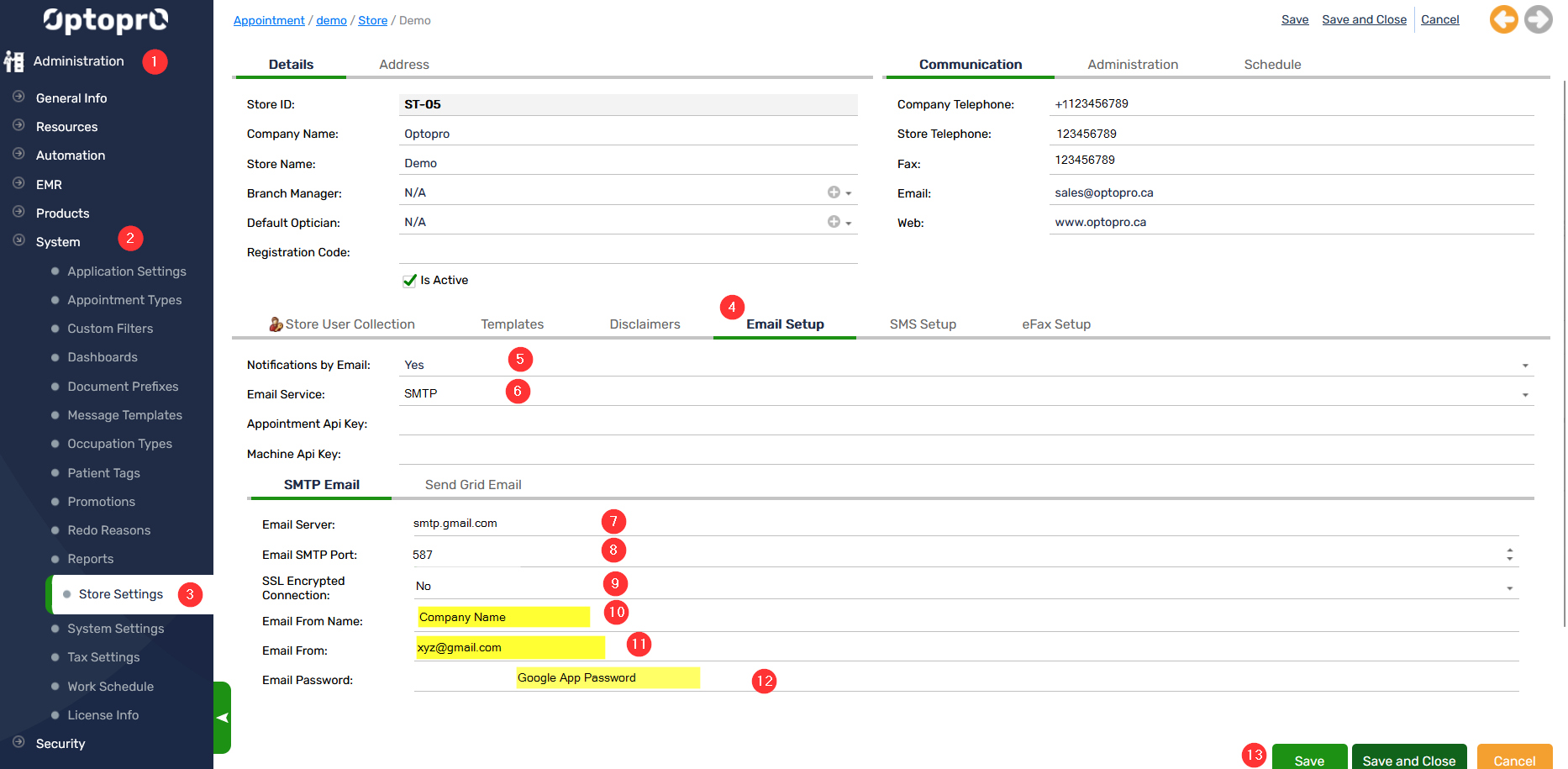Click the Optopro logo
This screenshot has width=1568, height=769.
coord(106,20)
